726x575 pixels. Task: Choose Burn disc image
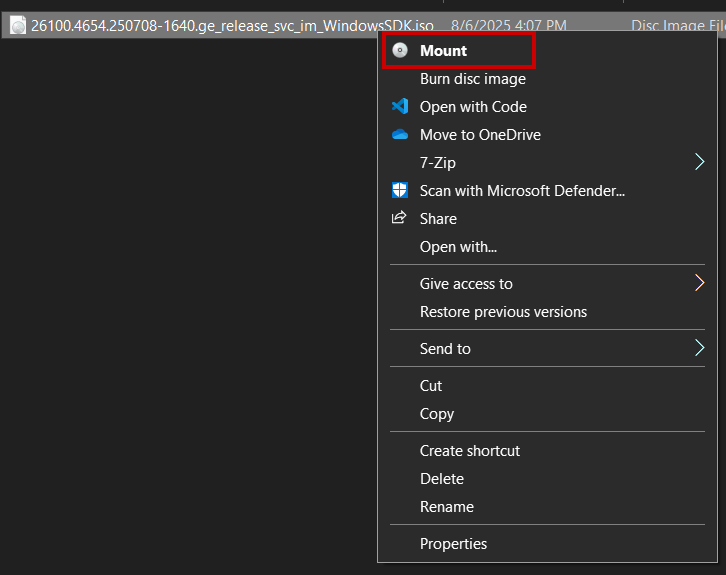click(472, 79)
